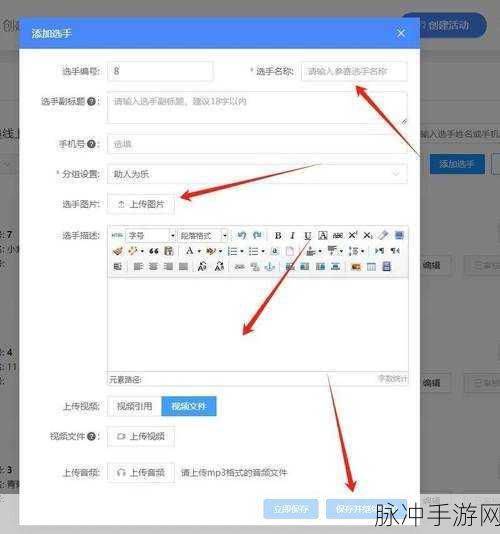Apply underline formatting
This screenshot has height=534, width=500.
(x=308, y=235)
